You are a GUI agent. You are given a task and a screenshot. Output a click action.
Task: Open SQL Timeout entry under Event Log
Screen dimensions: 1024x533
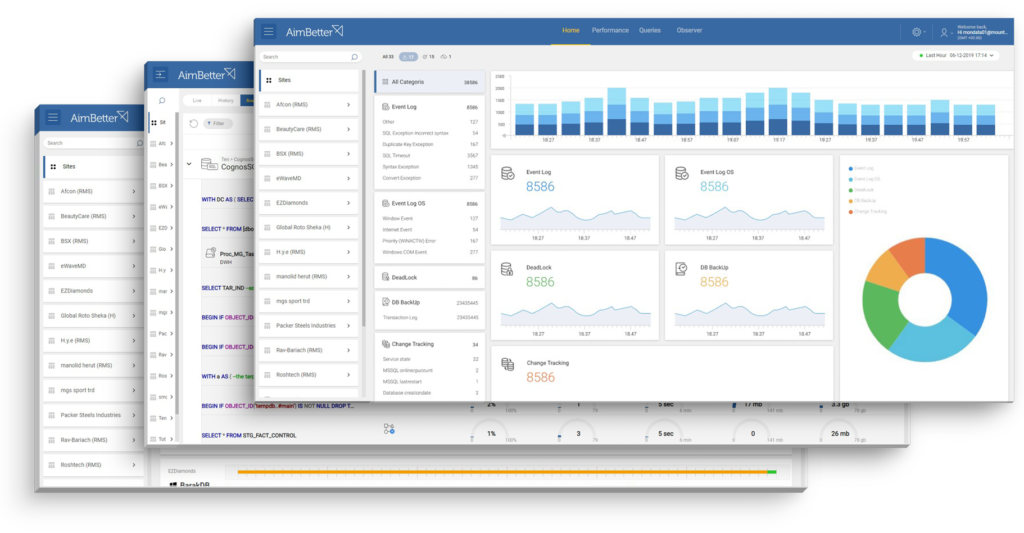(429, 155)
